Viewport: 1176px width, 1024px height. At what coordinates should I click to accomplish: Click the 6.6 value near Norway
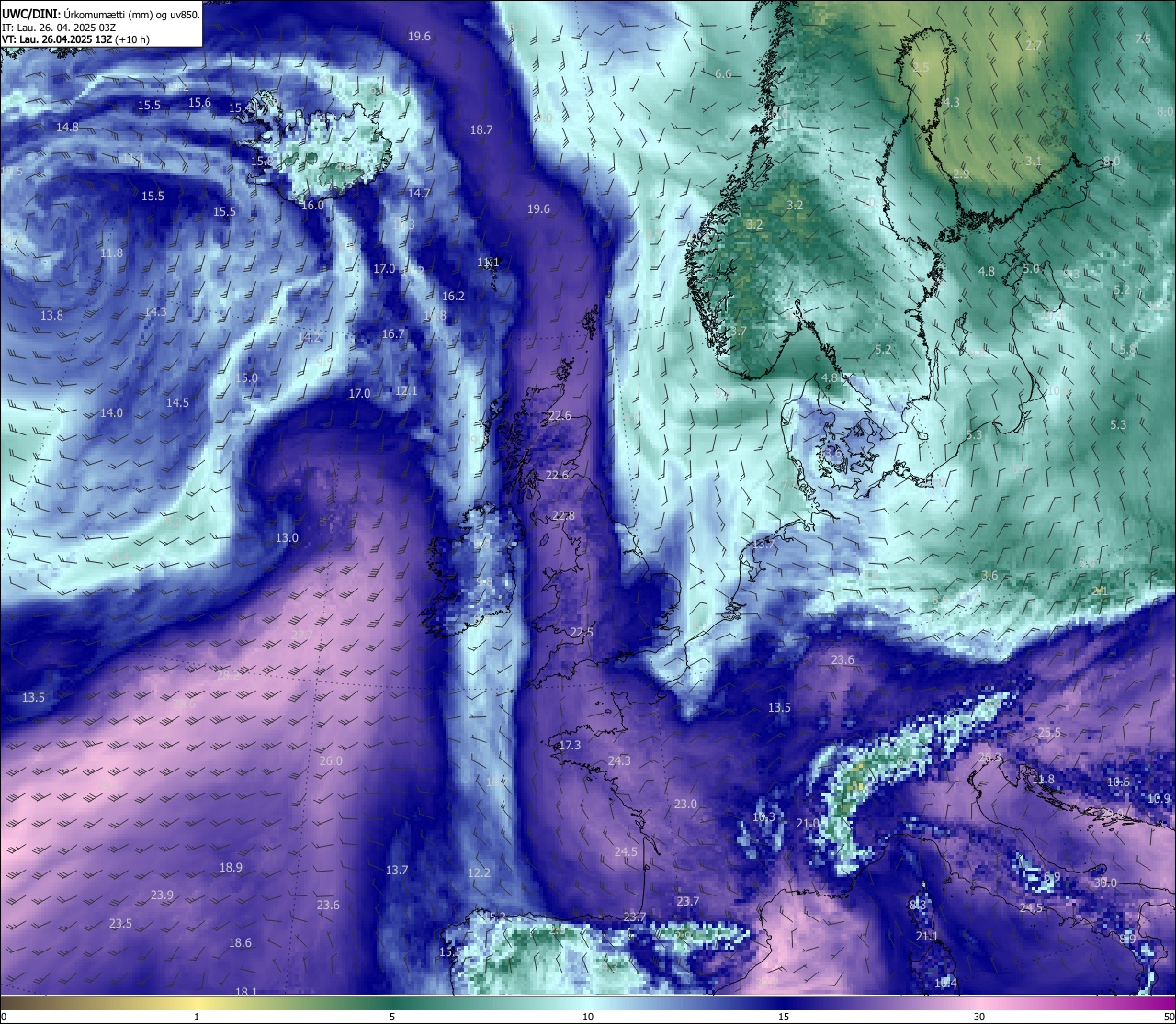pyautogui.click(x=723, y=73)
